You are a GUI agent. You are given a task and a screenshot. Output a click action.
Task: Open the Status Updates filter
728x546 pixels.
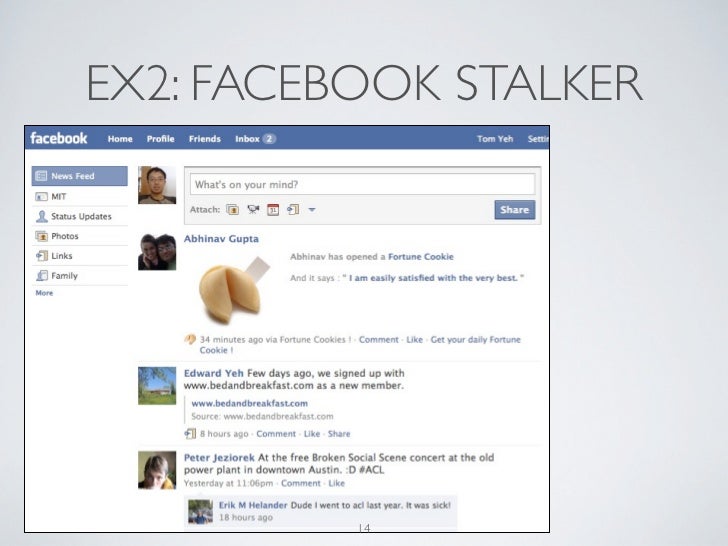80,216
